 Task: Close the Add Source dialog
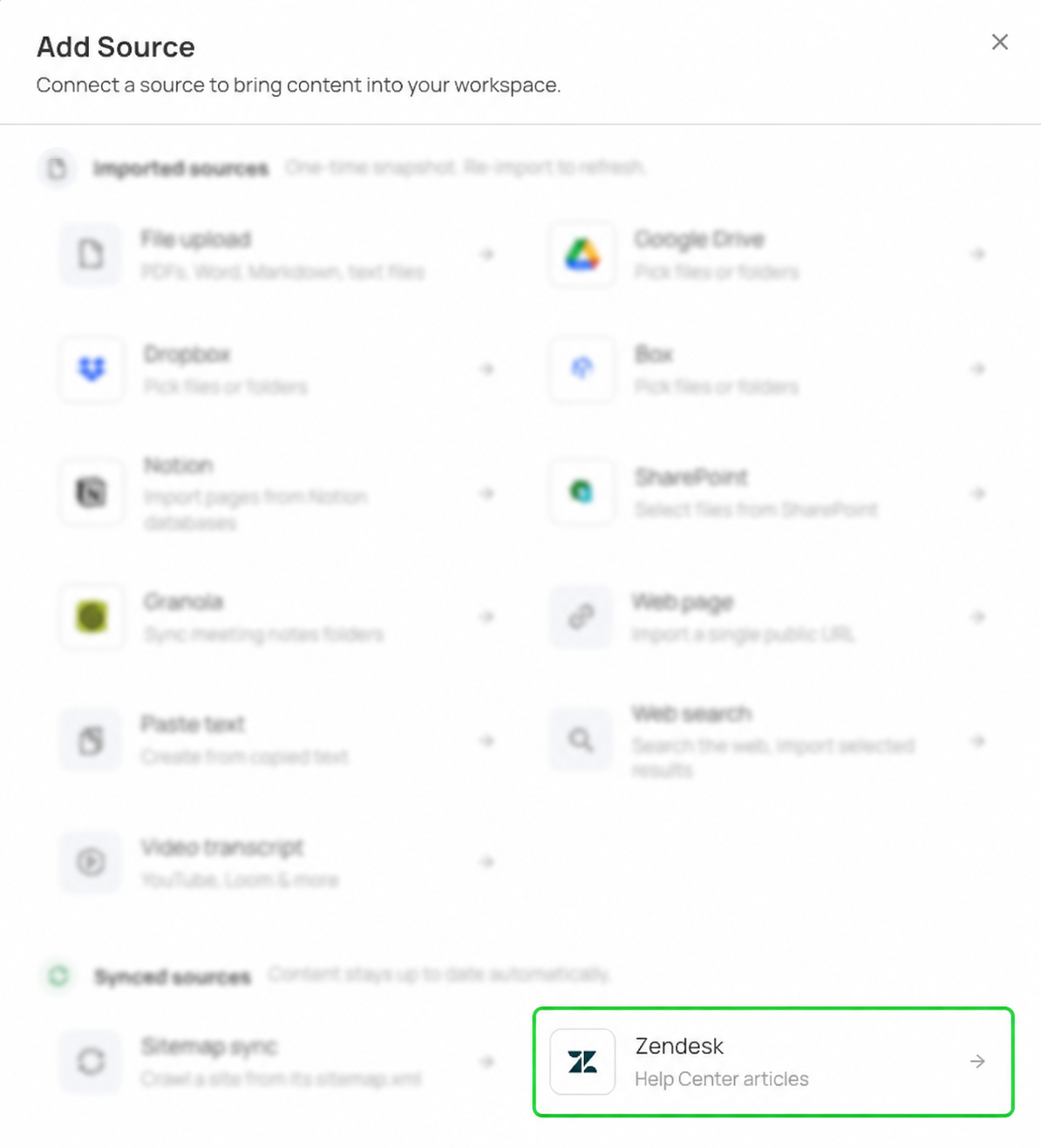tap(999, 42)
